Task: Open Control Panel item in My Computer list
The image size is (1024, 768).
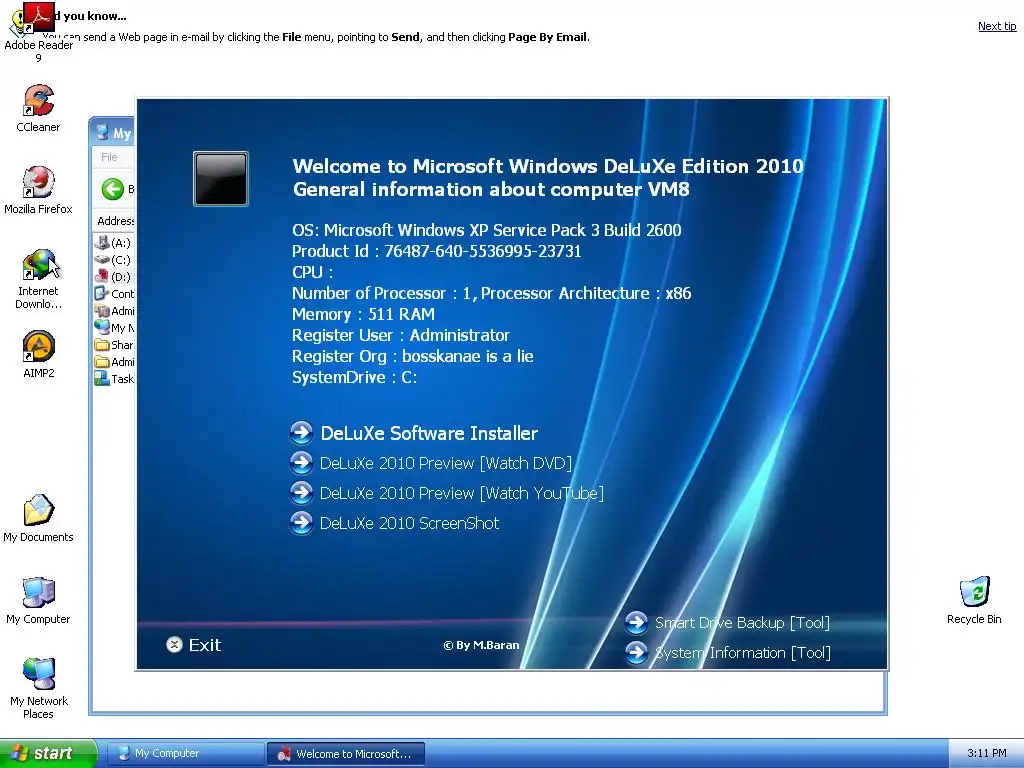Action: coord(114,294)
